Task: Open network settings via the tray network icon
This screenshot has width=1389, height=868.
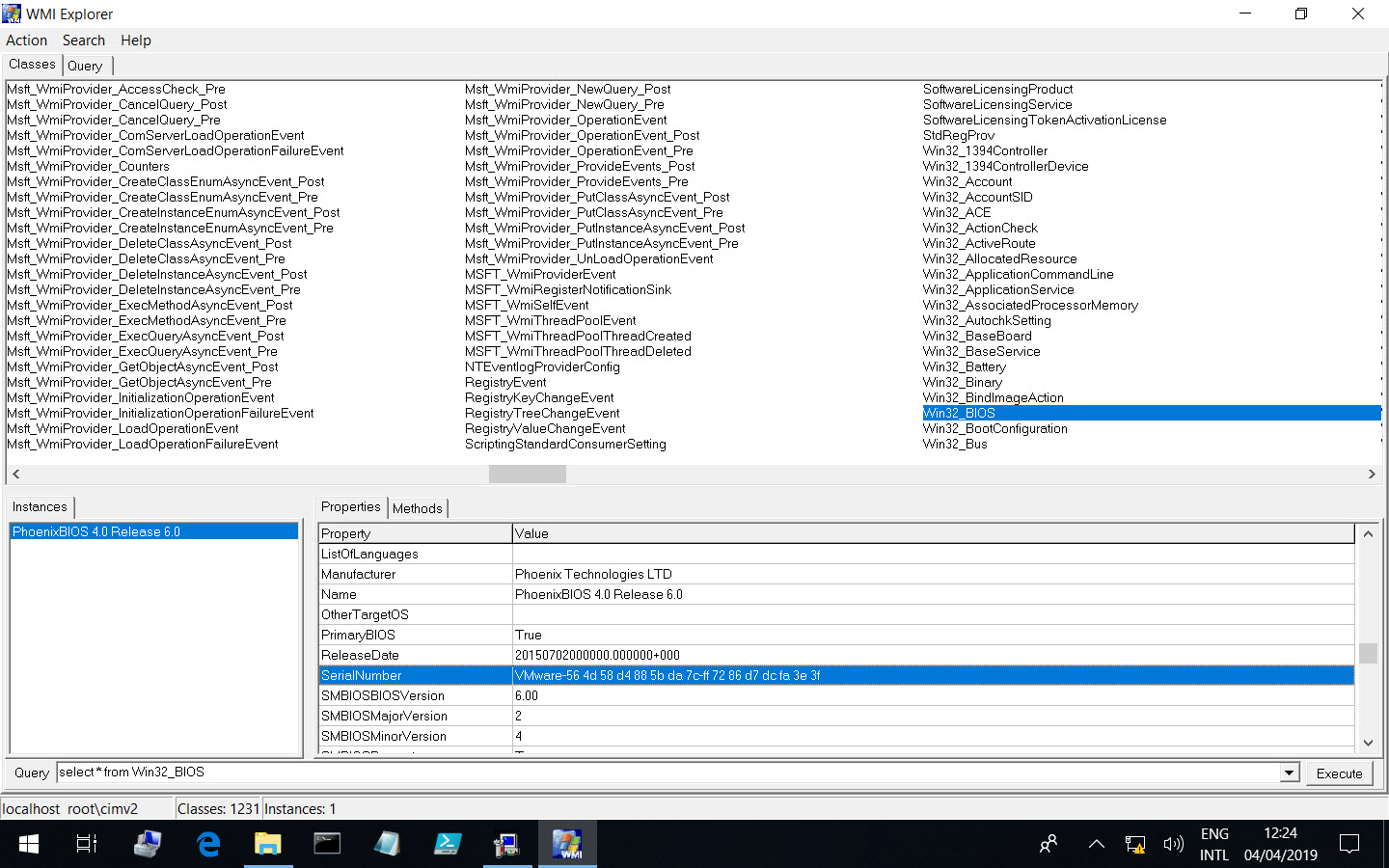Action: click(x=1135, y=844)
